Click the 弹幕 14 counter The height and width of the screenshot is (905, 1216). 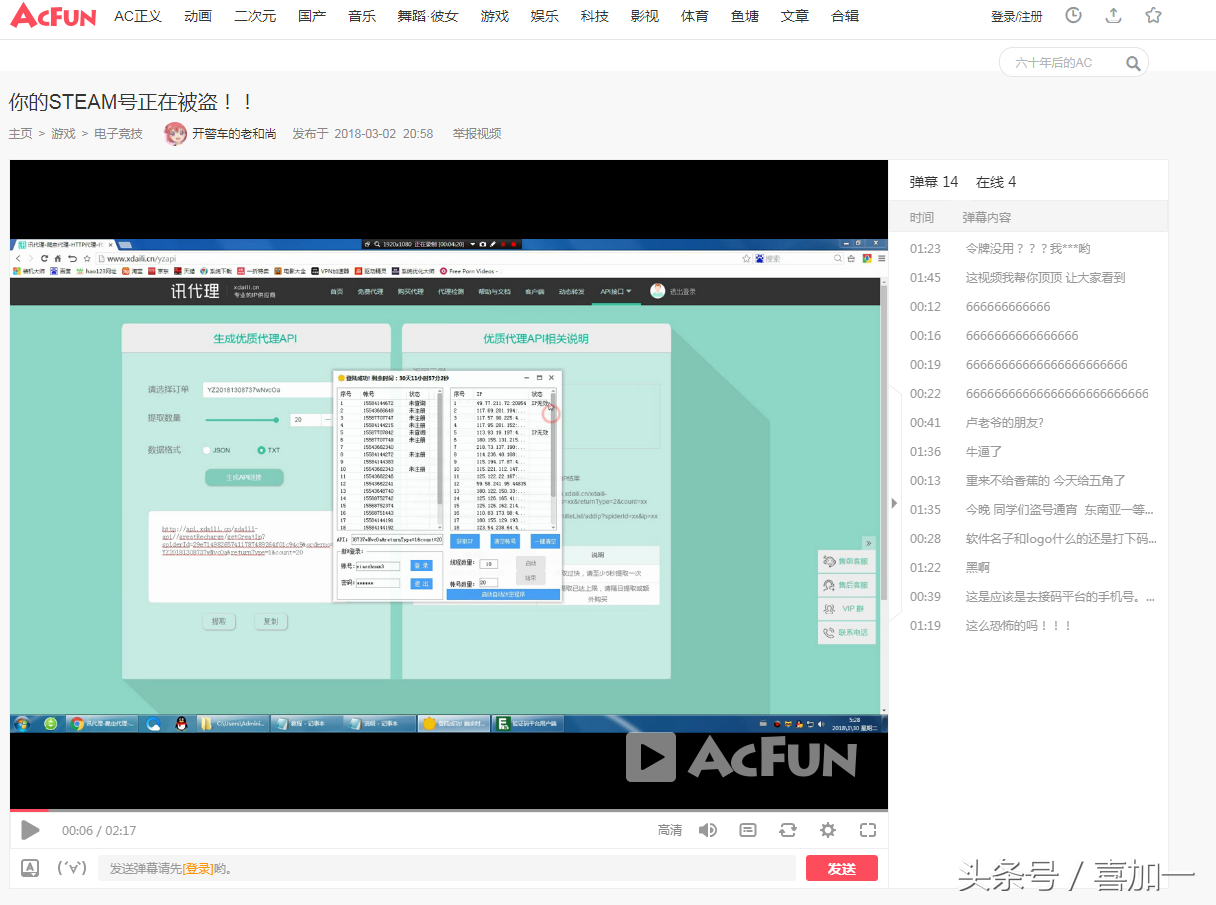click(x=934, y=182)
